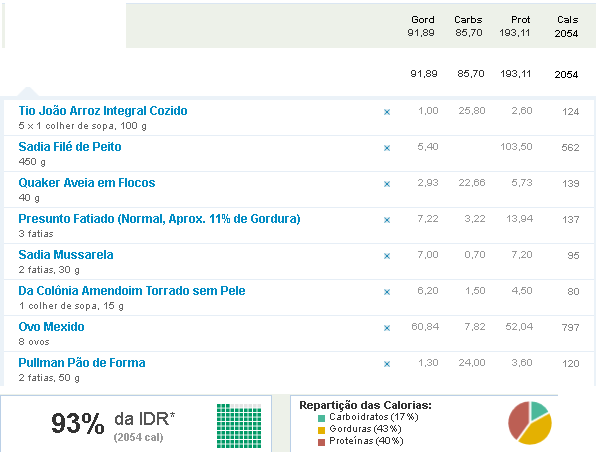Click the '2 fatias, 30 g' portion
Viewport: 596px width, 453px height.
(49, 270)
